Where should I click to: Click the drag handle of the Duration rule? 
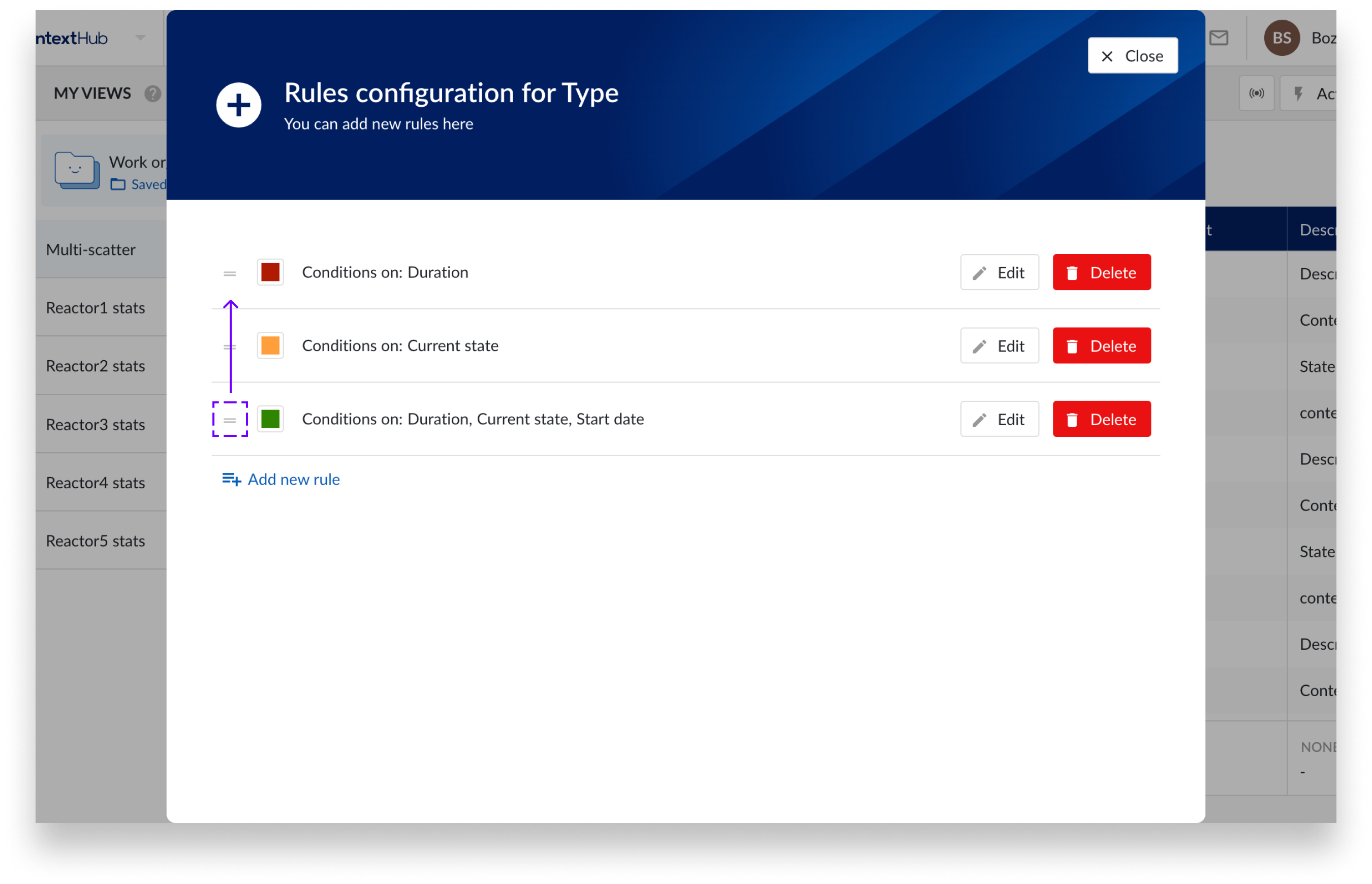tap(230, 273)
